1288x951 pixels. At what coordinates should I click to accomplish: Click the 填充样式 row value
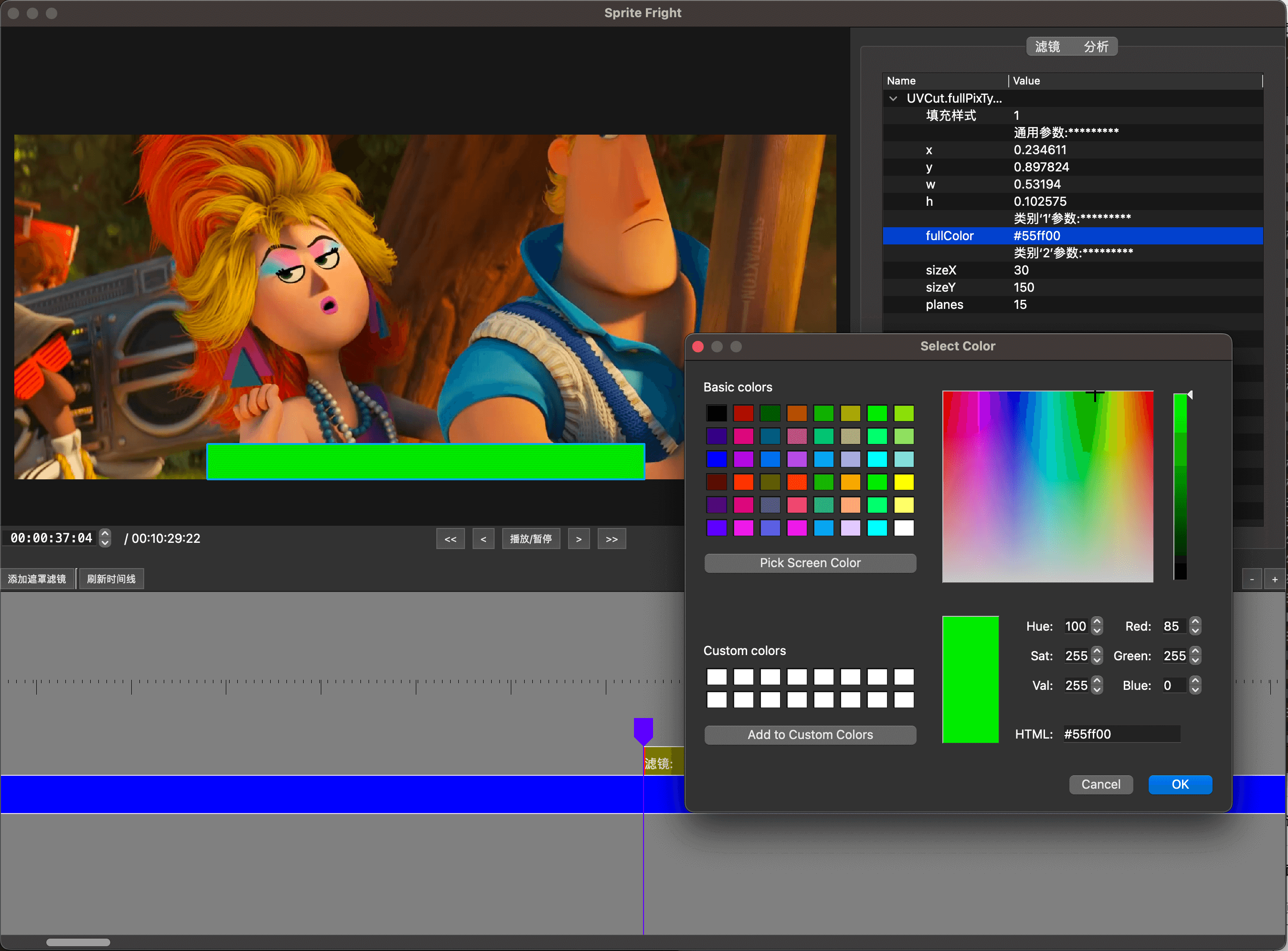1016,115
